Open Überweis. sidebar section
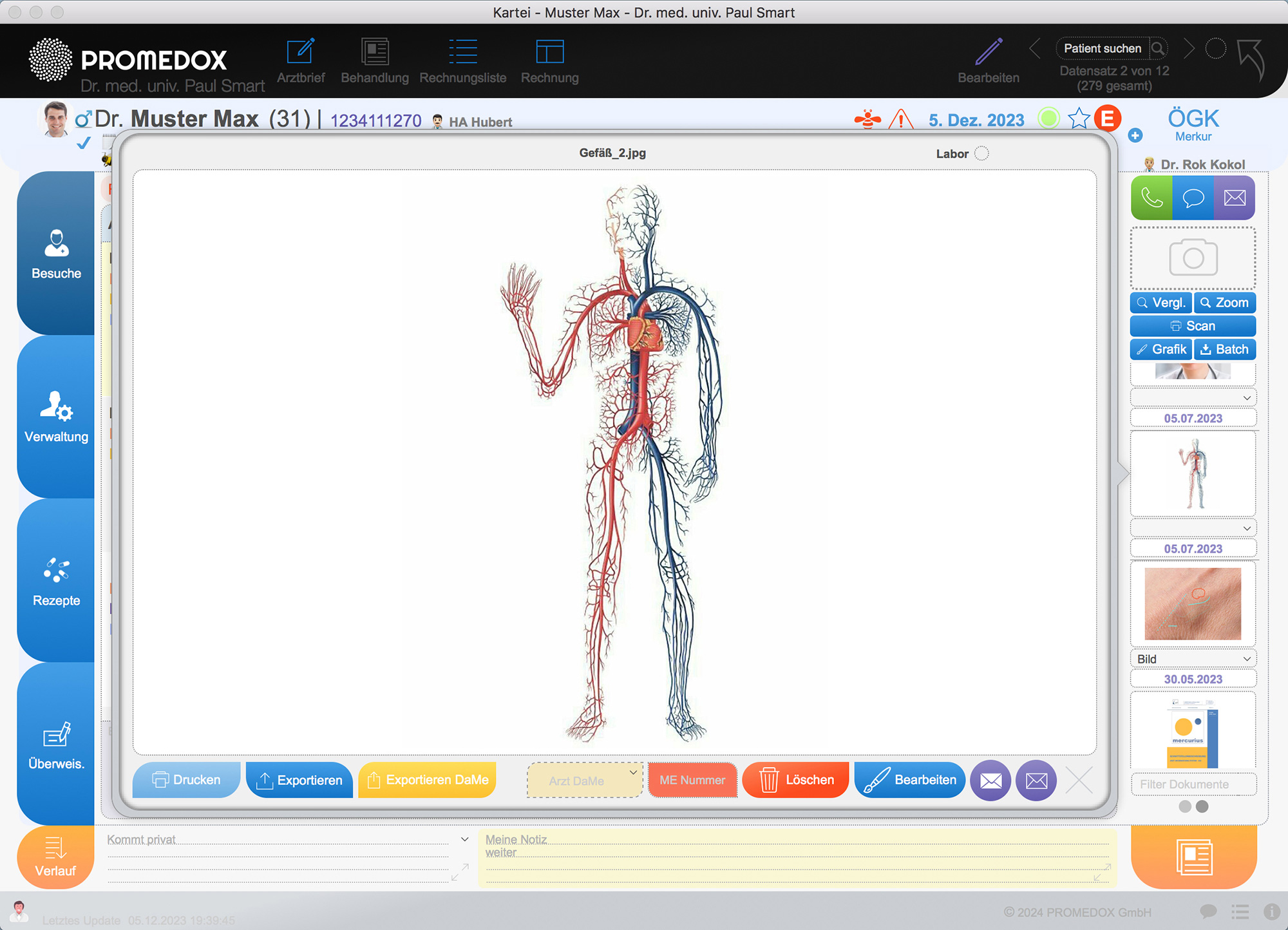The image size is (1288, 930). pos(56,744)
